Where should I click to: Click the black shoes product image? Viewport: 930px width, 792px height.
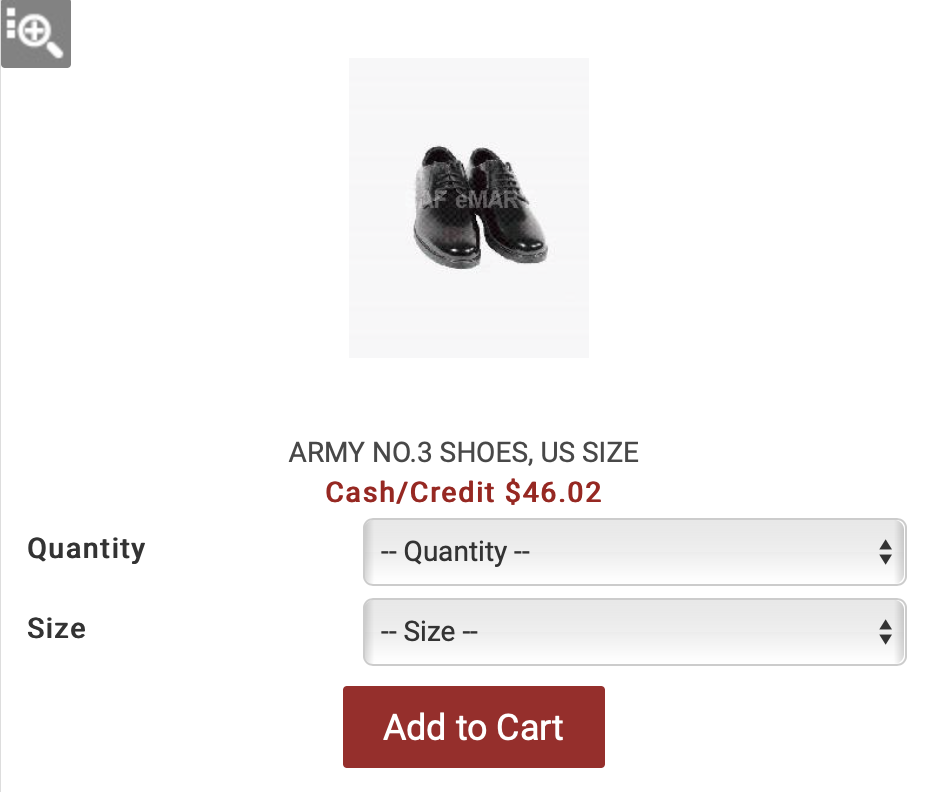coord(469,208)
